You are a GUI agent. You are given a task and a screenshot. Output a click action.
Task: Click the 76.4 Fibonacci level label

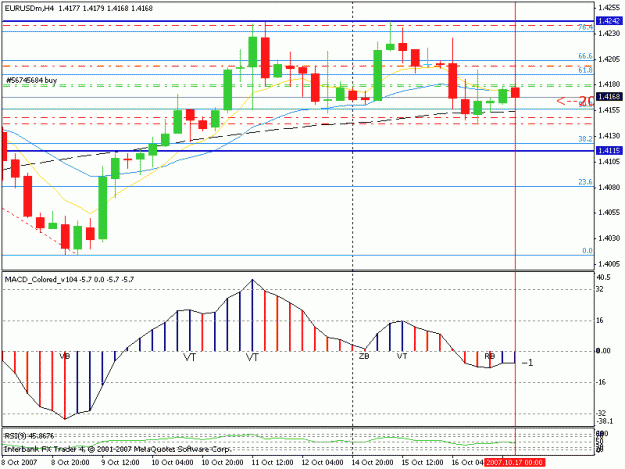[x=585, y=27]
